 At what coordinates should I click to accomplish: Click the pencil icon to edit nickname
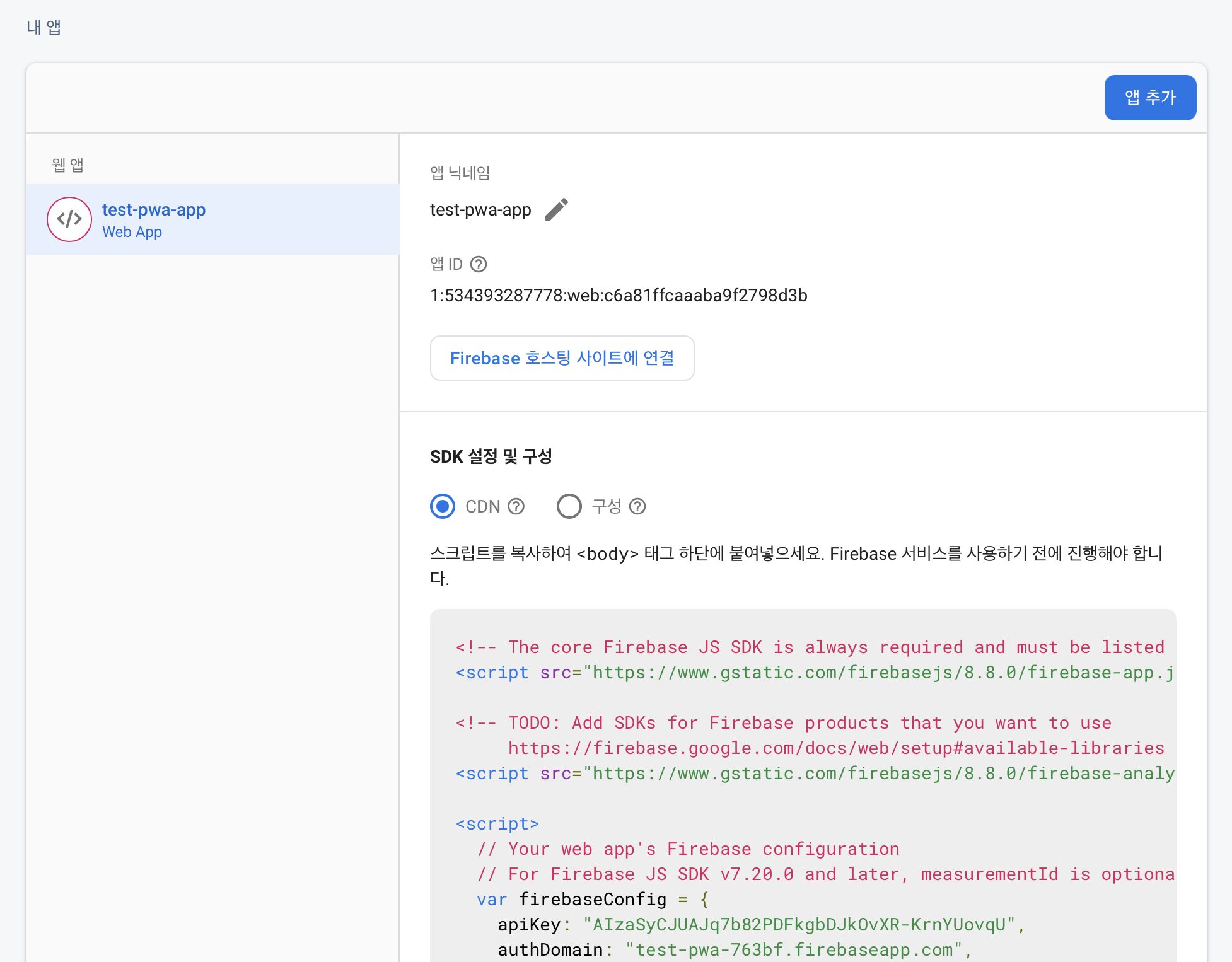click(556, 210)
